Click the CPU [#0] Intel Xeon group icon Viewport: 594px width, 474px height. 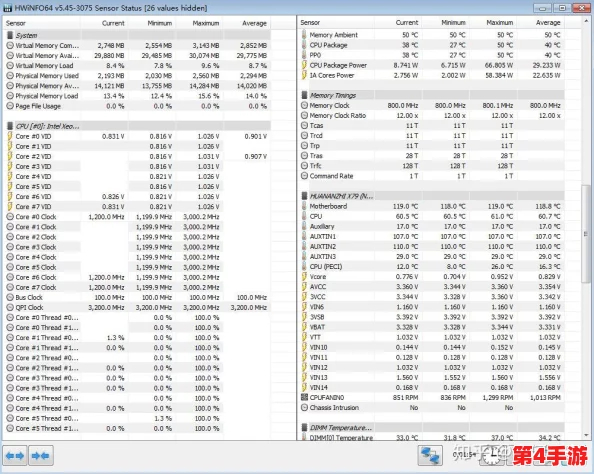[x=10, y=126]
